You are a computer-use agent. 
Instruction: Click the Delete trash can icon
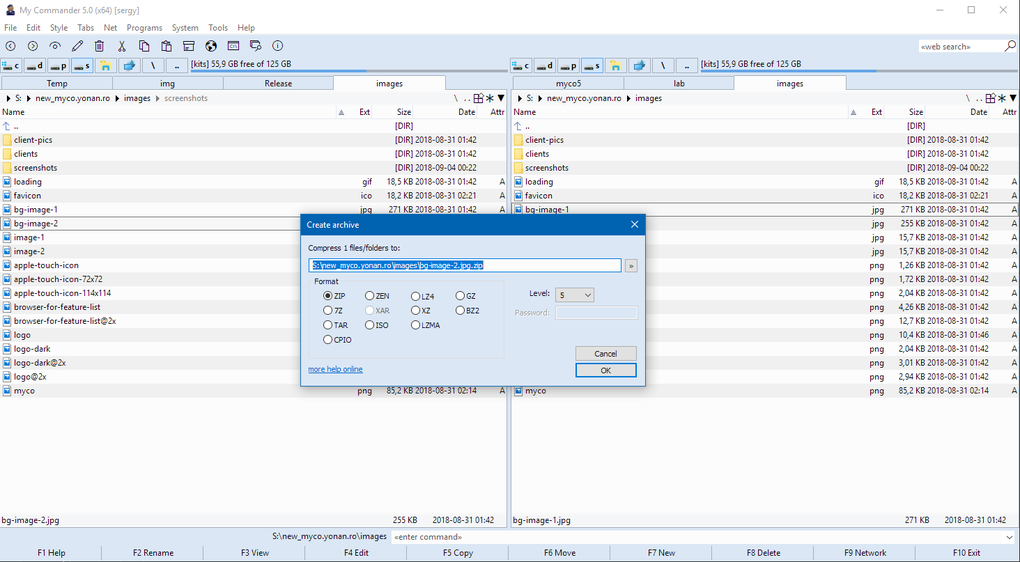99,46
